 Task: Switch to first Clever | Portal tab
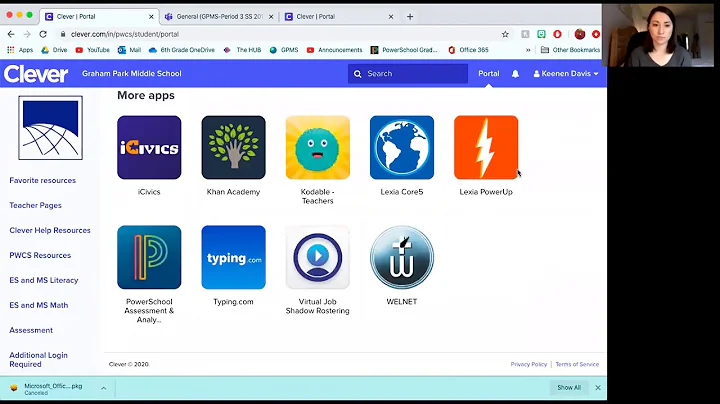pyautogui.click(x=99, y=17)
